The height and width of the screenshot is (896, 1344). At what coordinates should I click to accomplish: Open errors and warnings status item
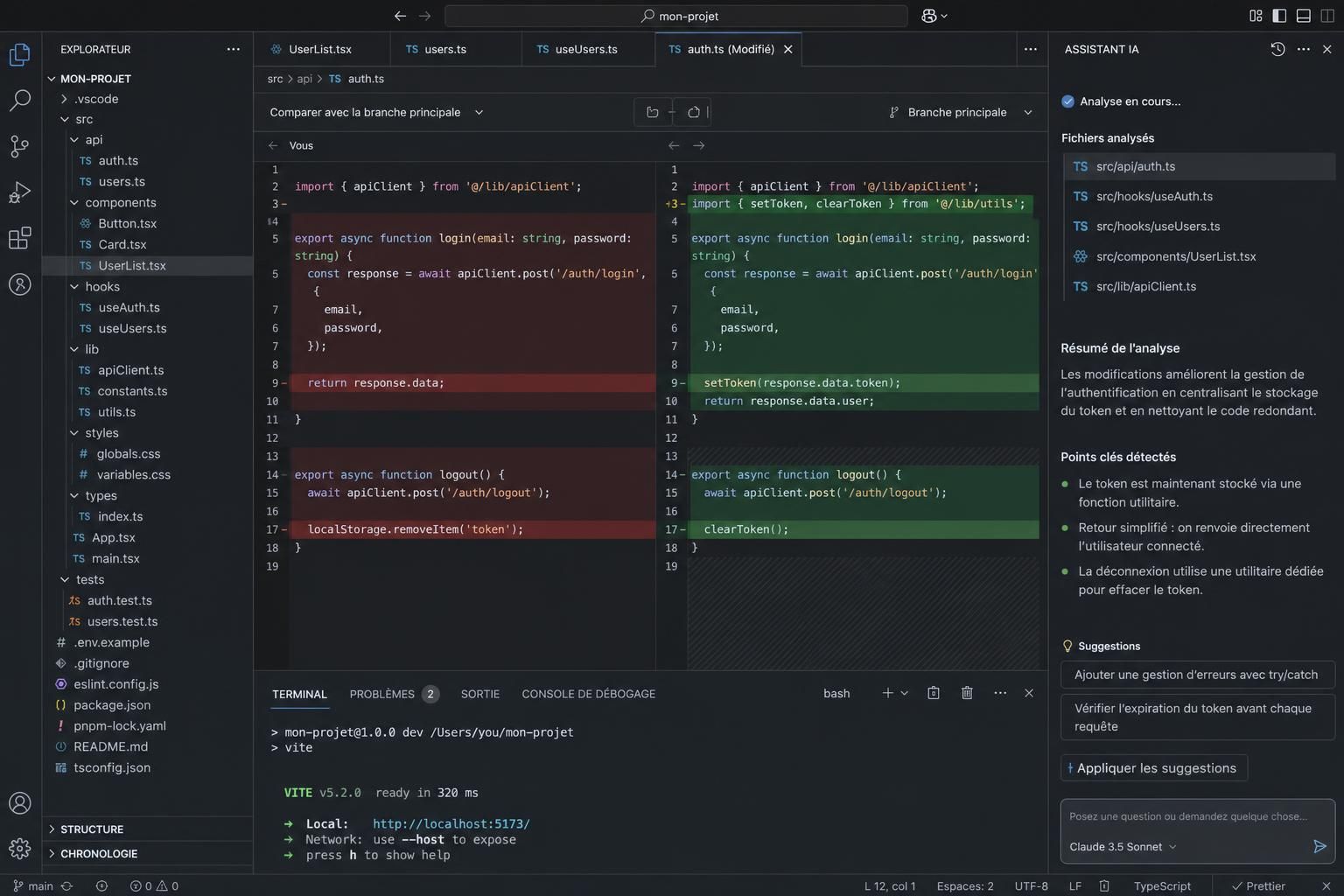click(154, 886)
